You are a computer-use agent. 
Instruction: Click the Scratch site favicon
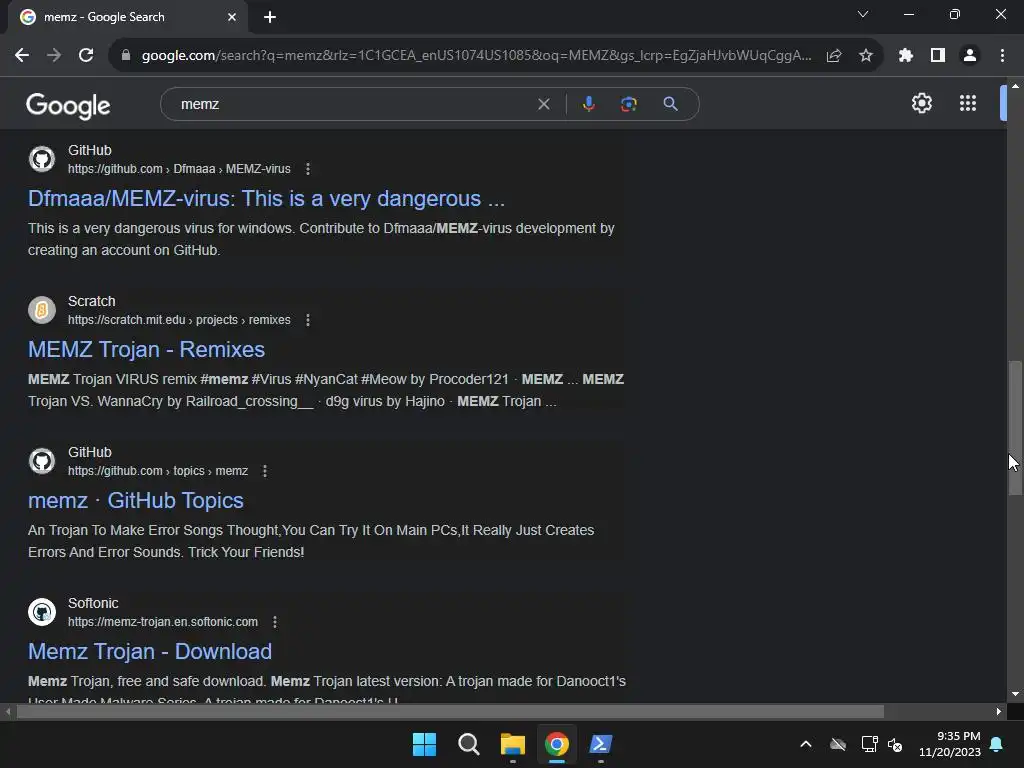pos(42,310)
